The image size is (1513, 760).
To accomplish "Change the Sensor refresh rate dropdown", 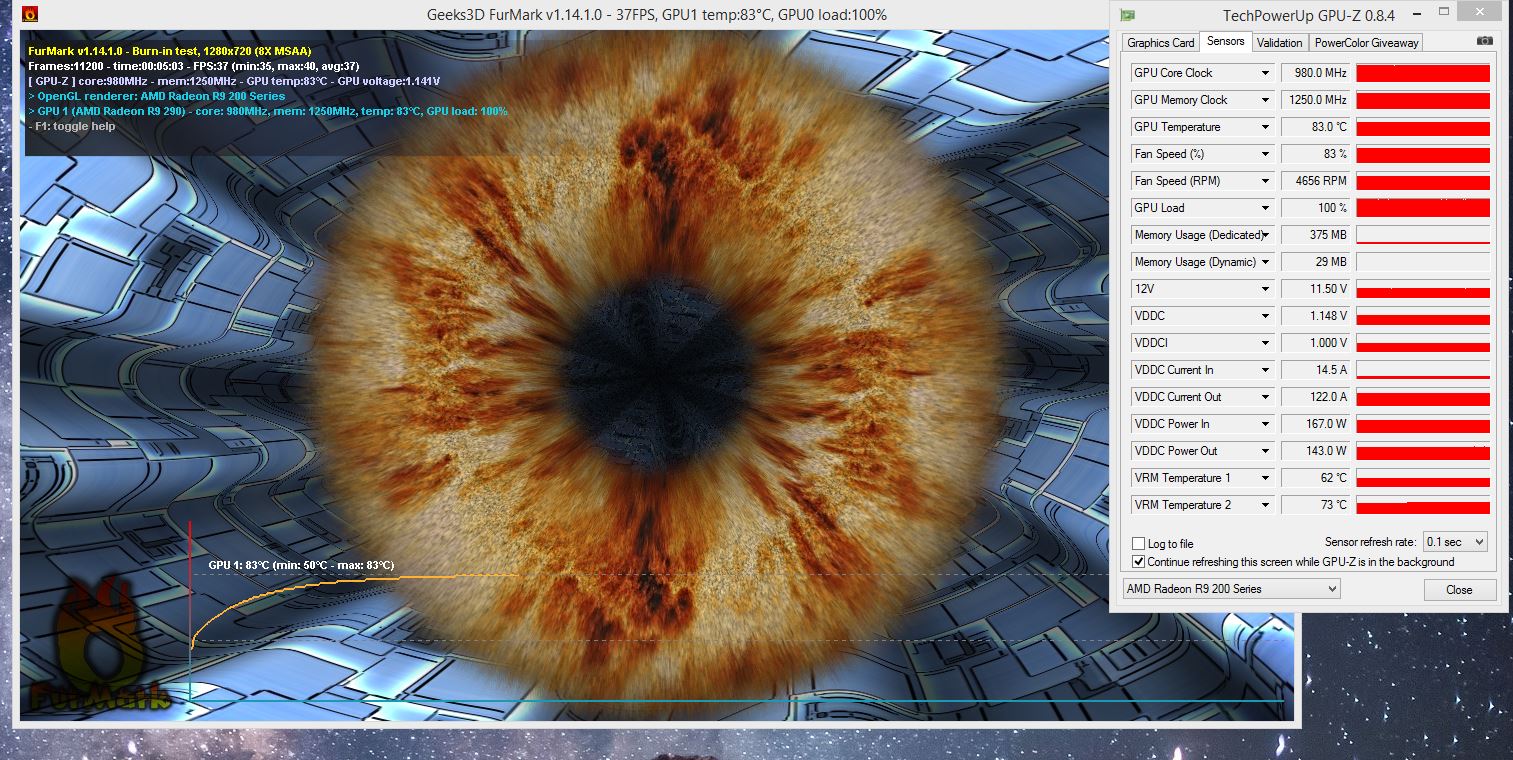I will pyautogui.click(x=1454, y=541).
